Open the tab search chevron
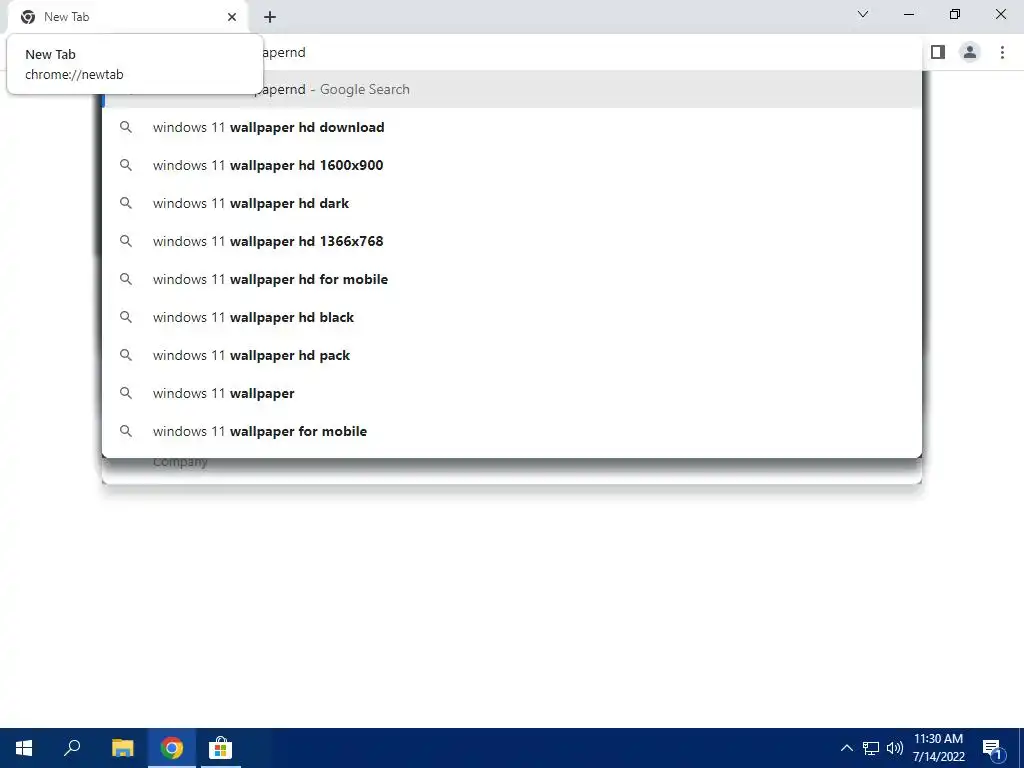This screenshot has width=1024, height=768. click(863, 14)
